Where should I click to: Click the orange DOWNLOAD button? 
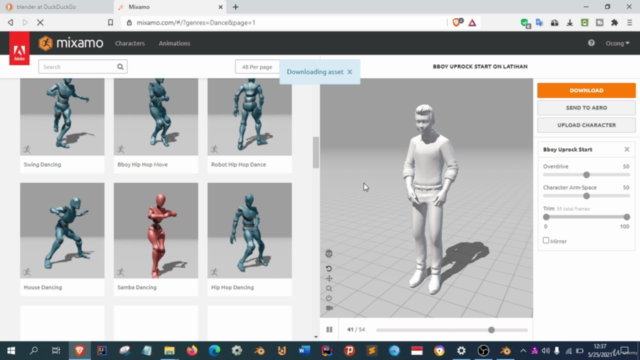tap(586, 90)
